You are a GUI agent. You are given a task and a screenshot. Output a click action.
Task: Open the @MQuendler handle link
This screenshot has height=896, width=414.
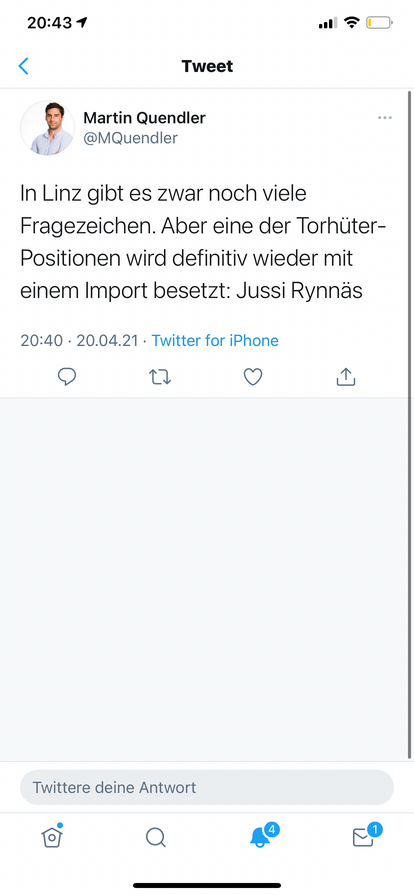click(x=130, y=138)
